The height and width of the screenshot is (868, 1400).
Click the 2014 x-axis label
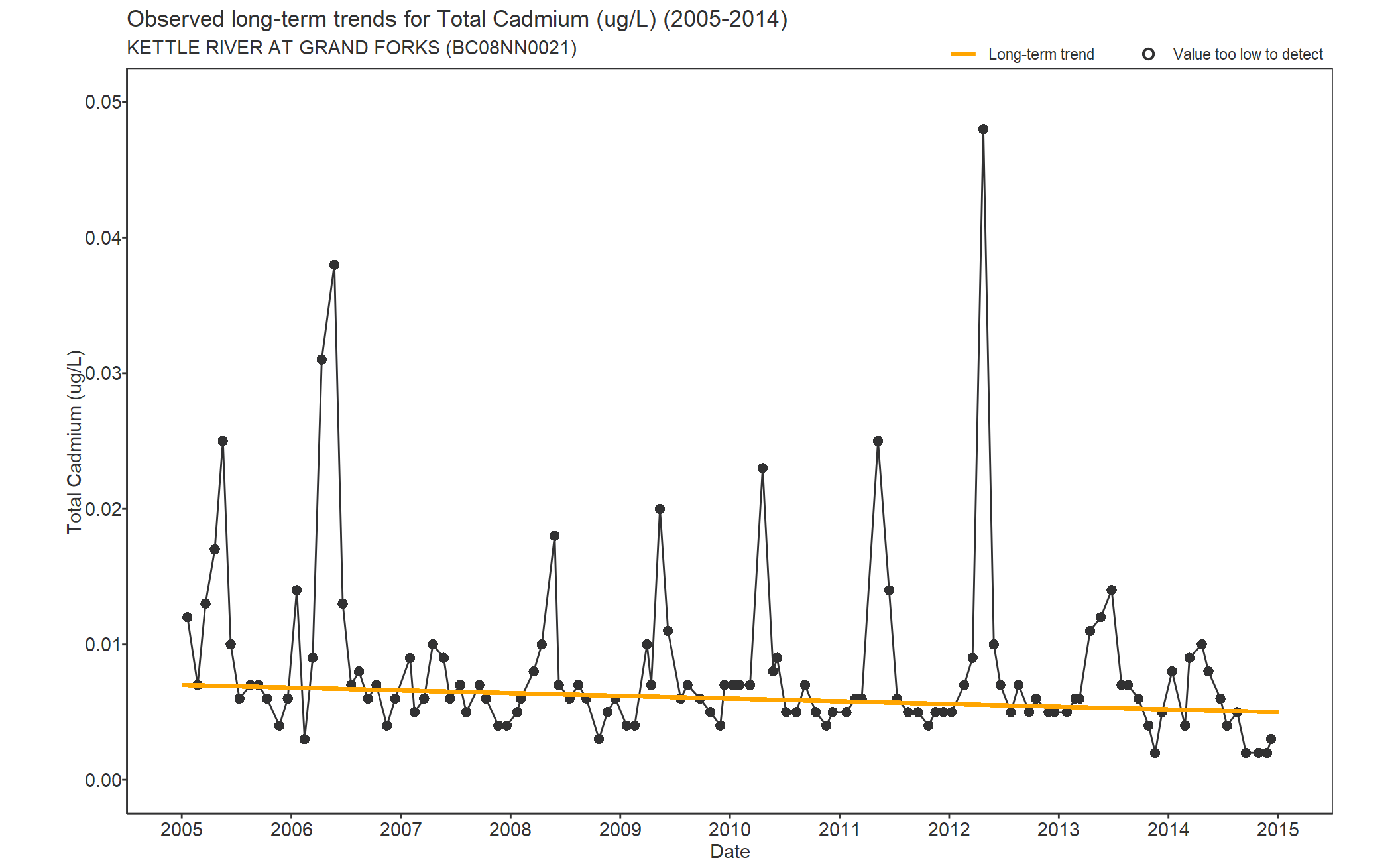(x=1169, y=830)
